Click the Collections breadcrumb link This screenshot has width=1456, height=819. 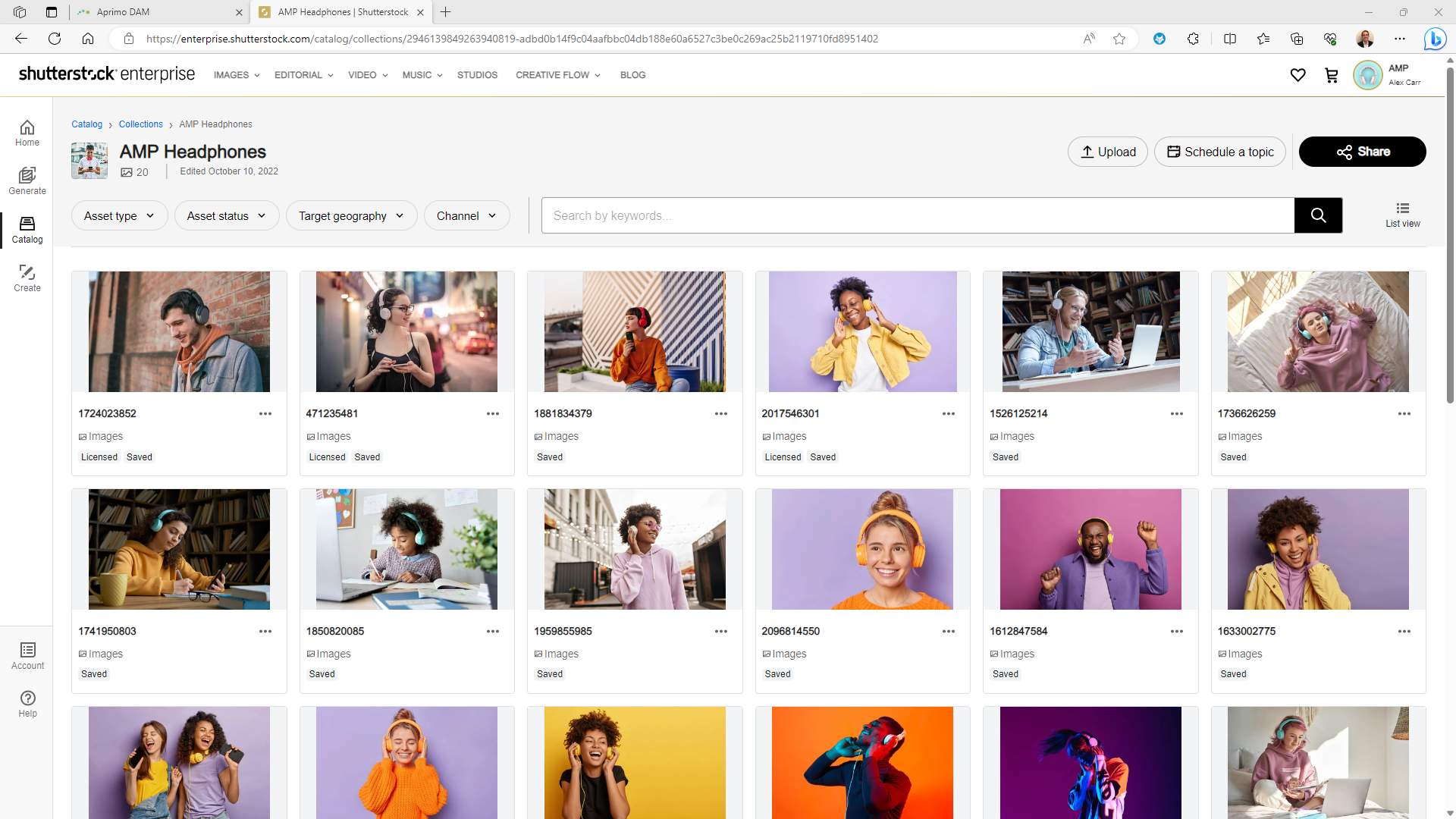(140, 124)
